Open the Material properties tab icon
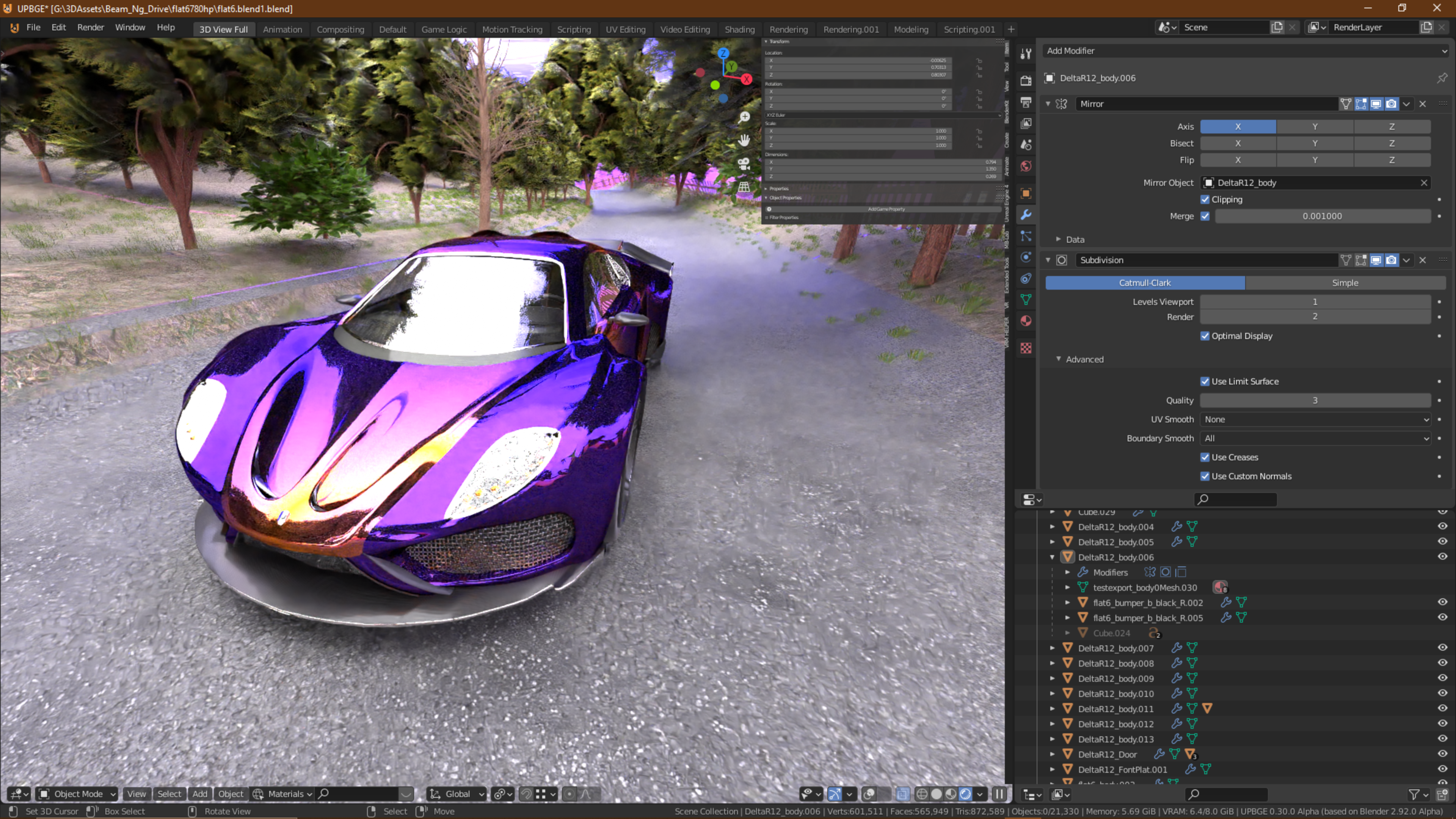The width and height of the screenshot is (1456, 819). (x=1026, y=321)
